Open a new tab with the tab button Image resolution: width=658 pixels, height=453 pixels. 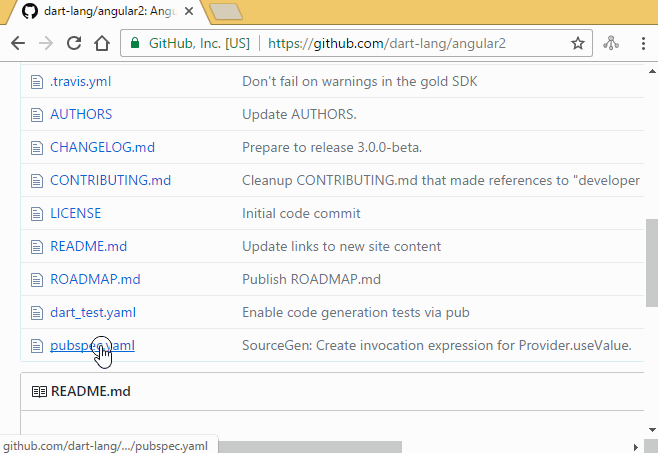pyautogui.click(x=226, y=11)
